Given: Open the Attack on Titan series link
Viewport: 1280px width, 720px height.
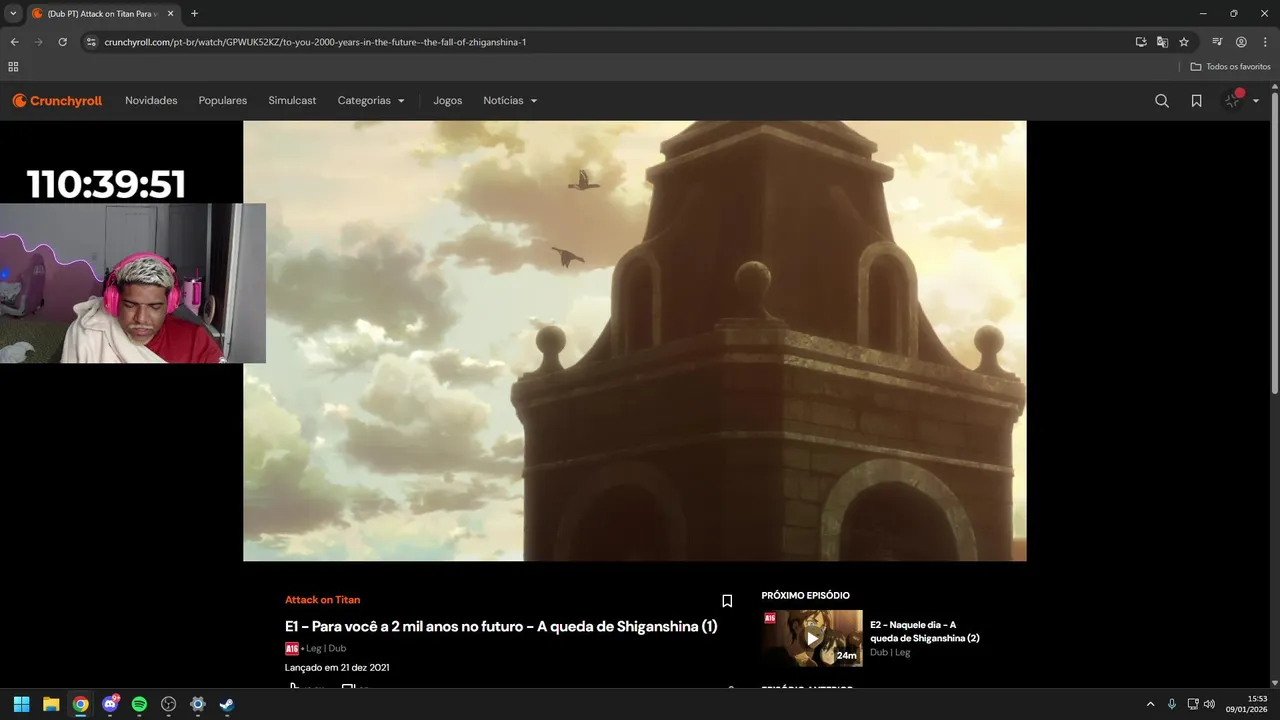Looking at the screenshot, I should click(322, 600).
